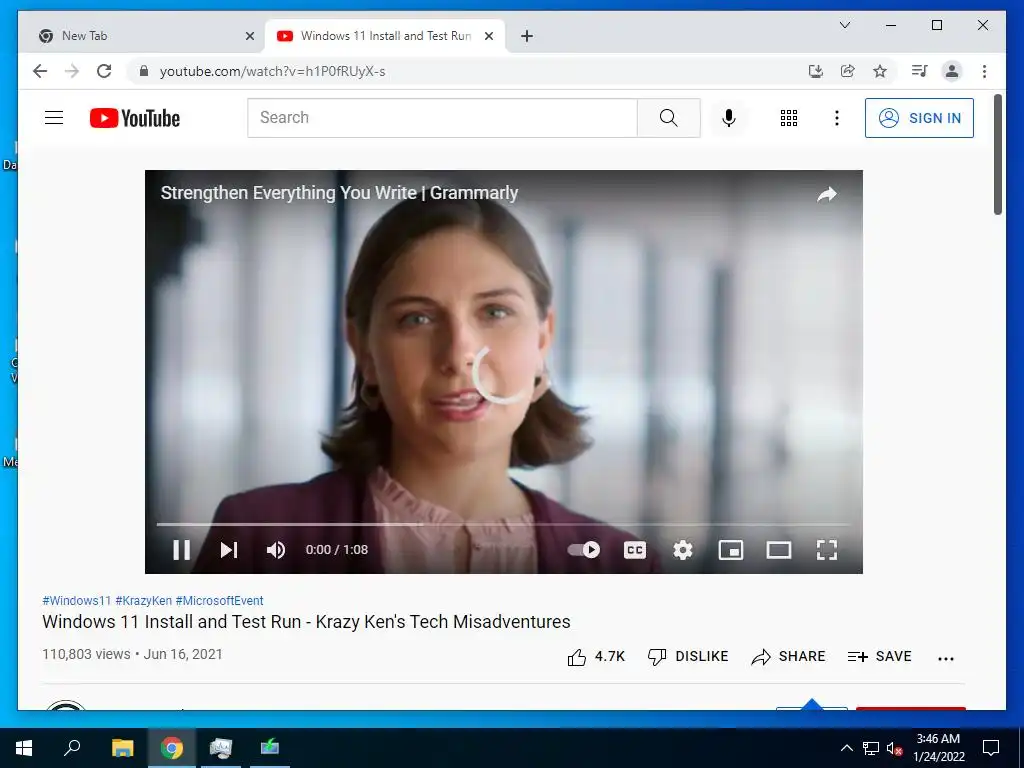Open the player settings gear
This screenshot has height=768, width=1024.
[682, 550]
